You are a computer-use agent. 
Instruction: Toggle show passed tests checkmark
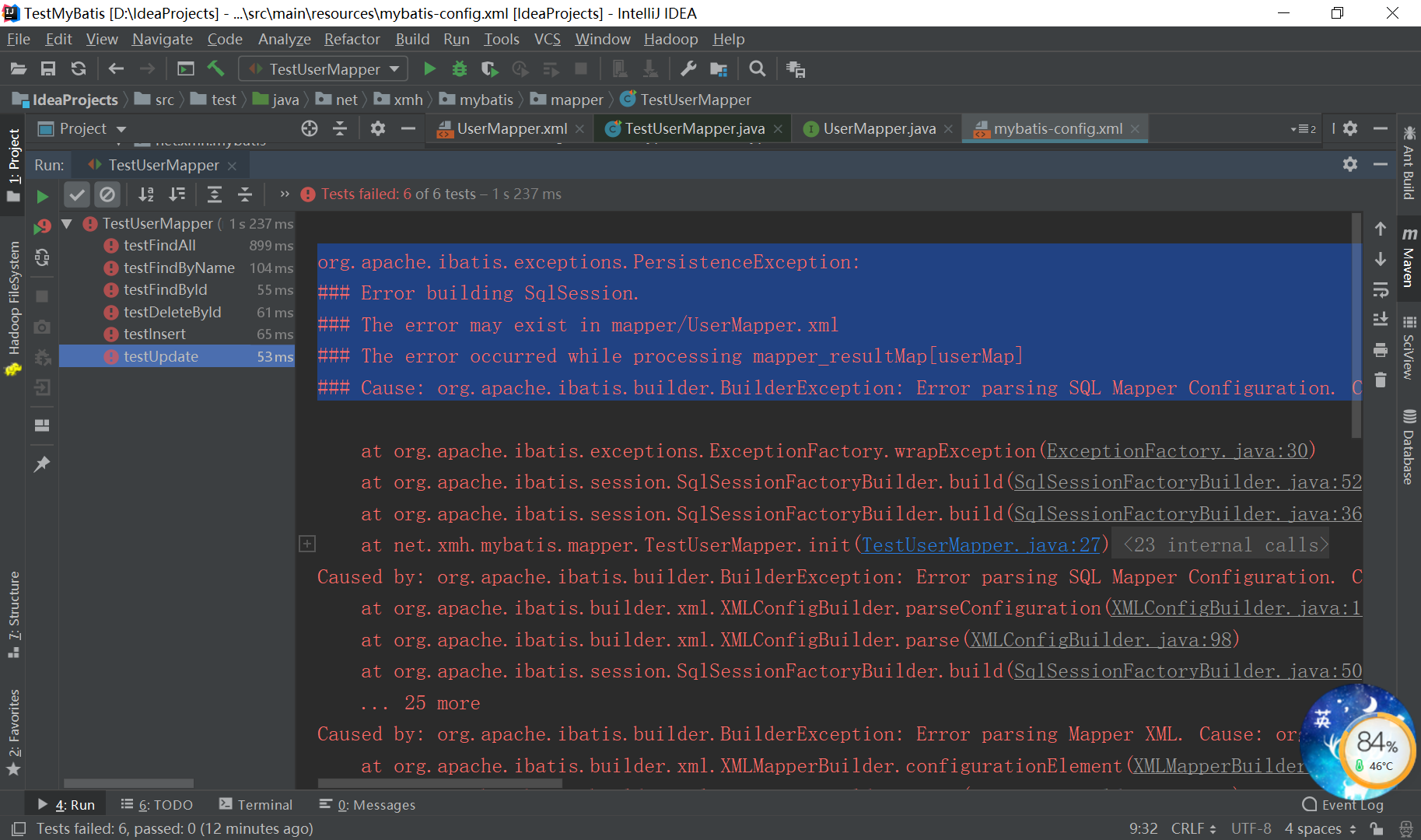77,194
